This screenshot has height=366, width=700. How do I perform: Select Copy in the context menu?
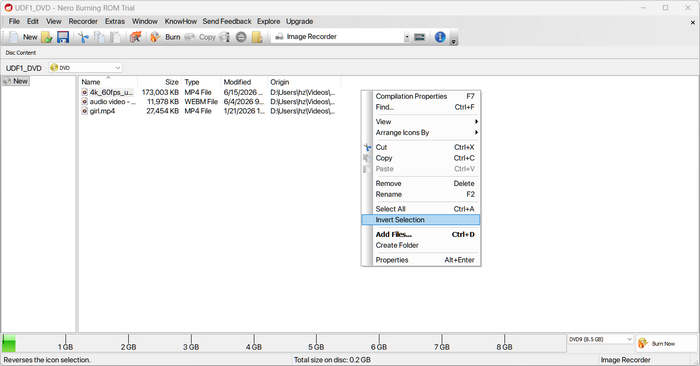click(421, 158)
